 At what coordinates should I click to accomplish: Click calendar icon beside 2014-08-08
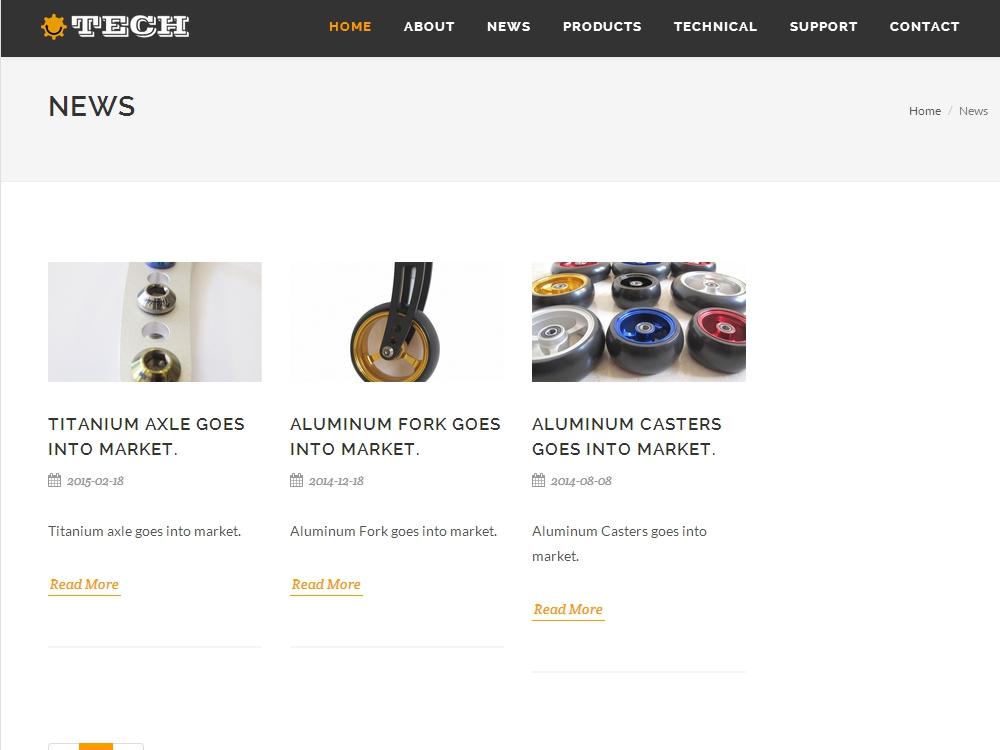[x=538, y=480]
